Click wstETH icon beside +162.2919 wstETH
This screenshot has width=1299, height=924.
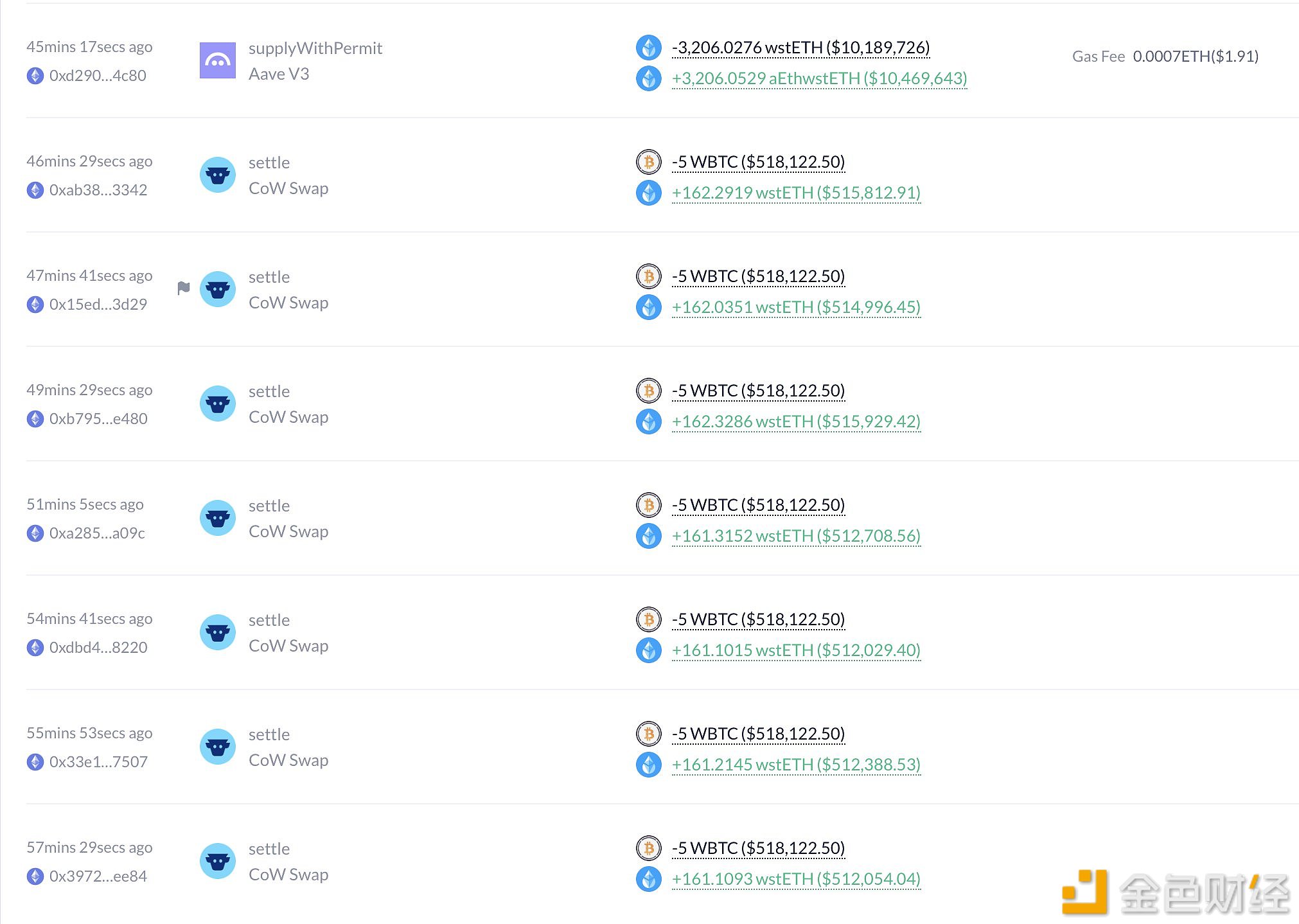click(649, 193)
